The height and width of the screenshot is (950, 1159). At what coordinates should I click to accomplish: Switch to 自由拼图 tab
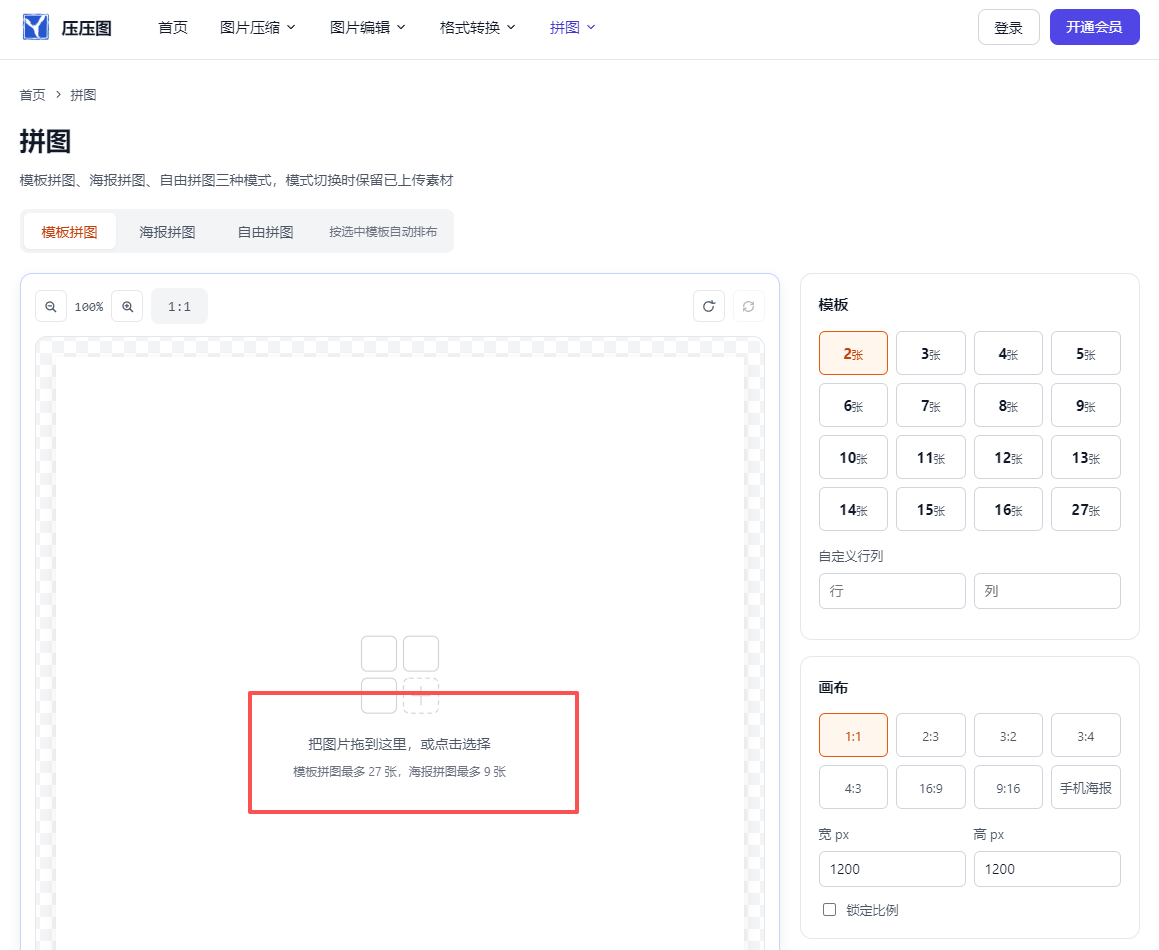coord(265,231)
